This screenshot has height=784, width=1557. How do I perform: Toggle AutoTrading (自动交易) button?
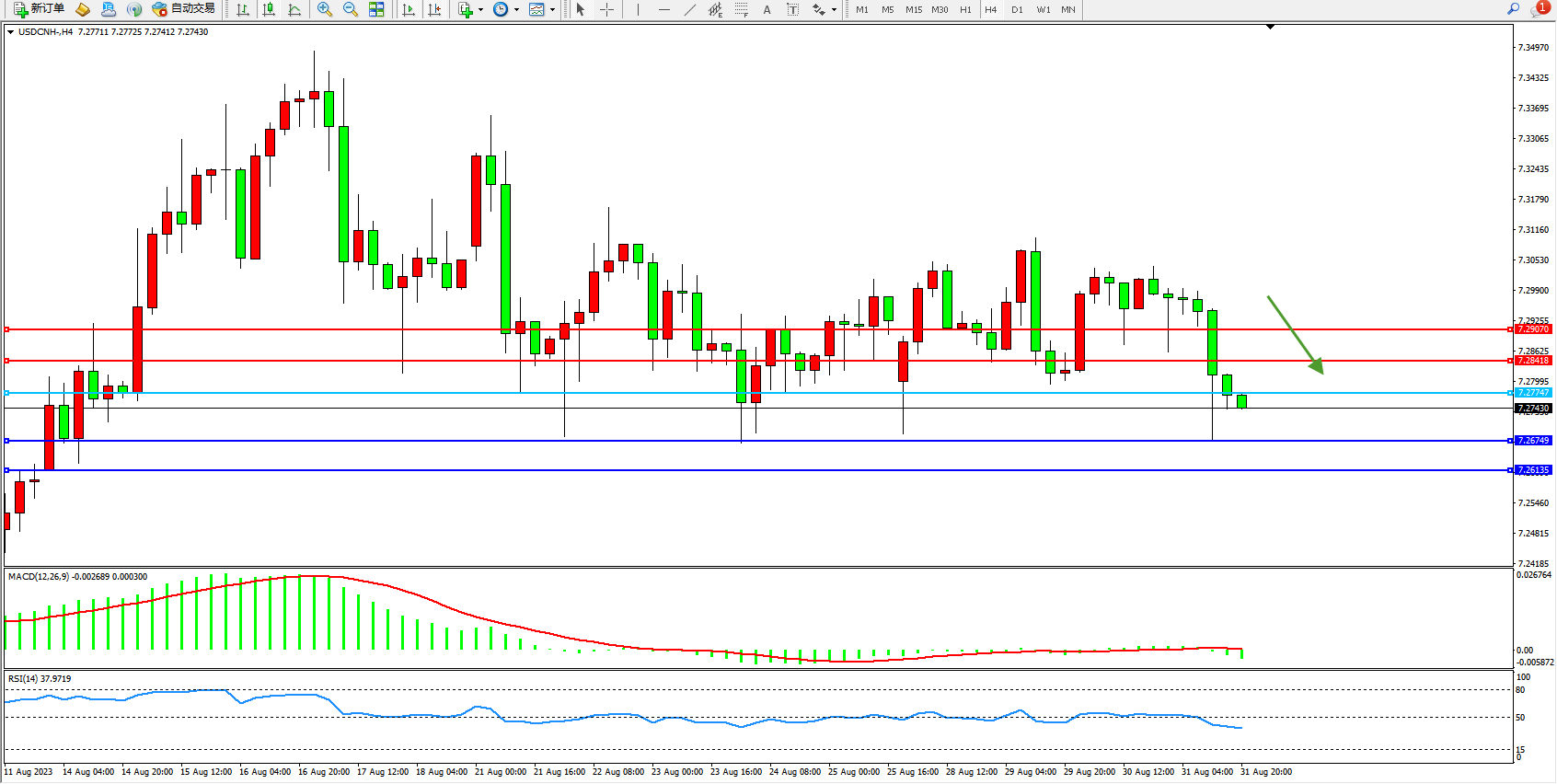pyautogui.click(x=183, y=9)
